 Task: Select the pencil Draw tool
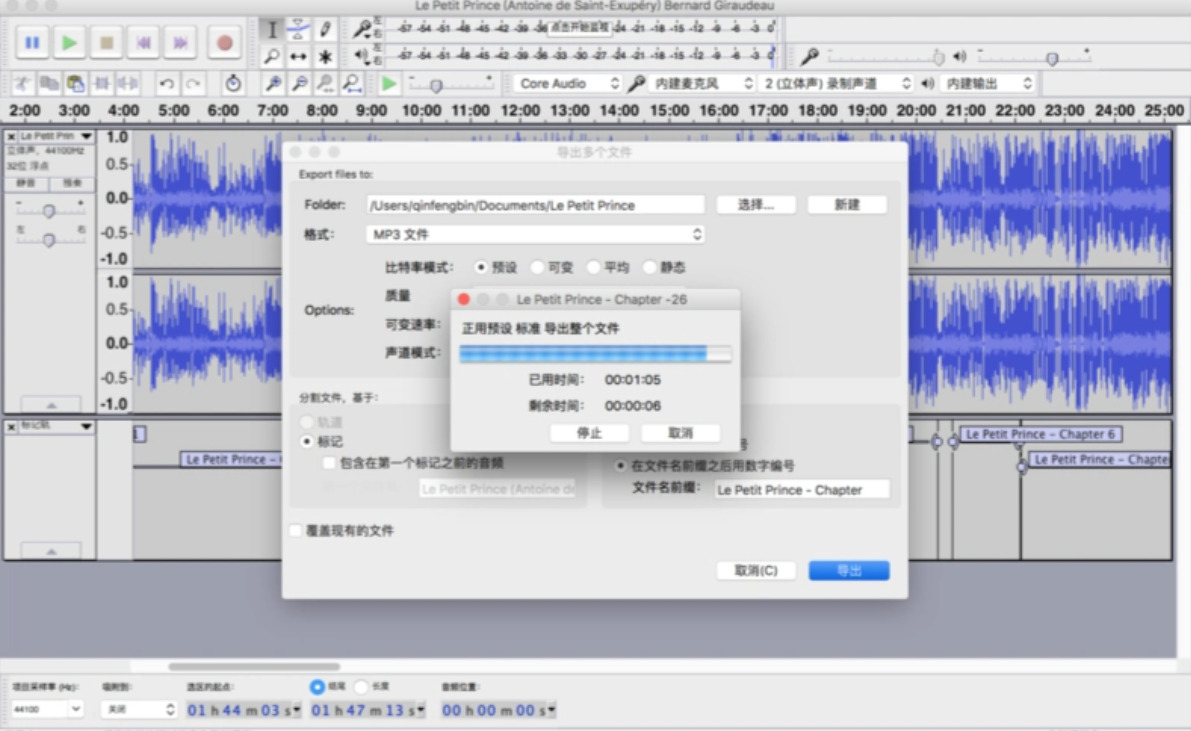coord(325,30)
